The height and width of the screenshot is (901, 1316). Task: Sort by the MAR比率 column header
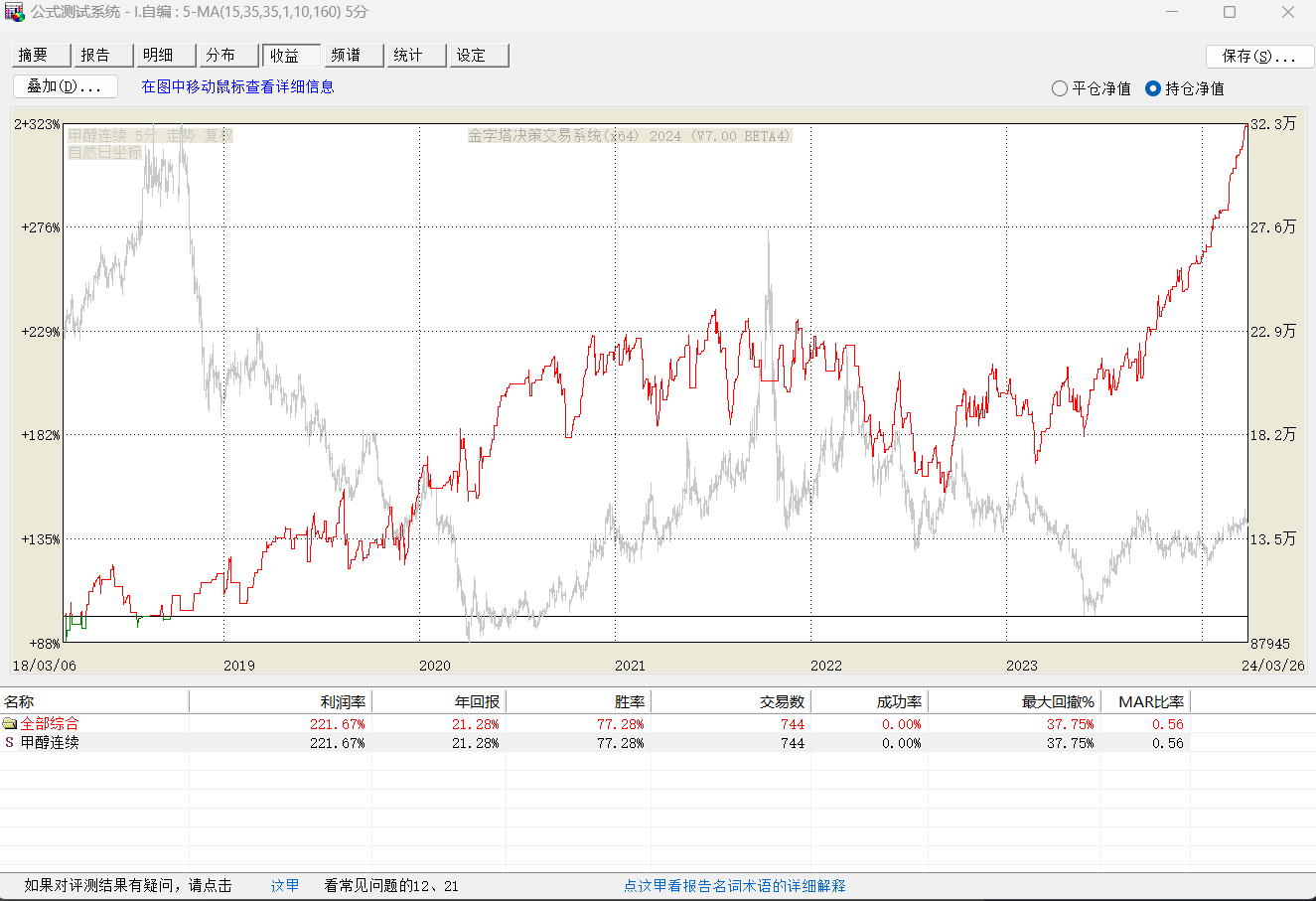(1145, 701)
